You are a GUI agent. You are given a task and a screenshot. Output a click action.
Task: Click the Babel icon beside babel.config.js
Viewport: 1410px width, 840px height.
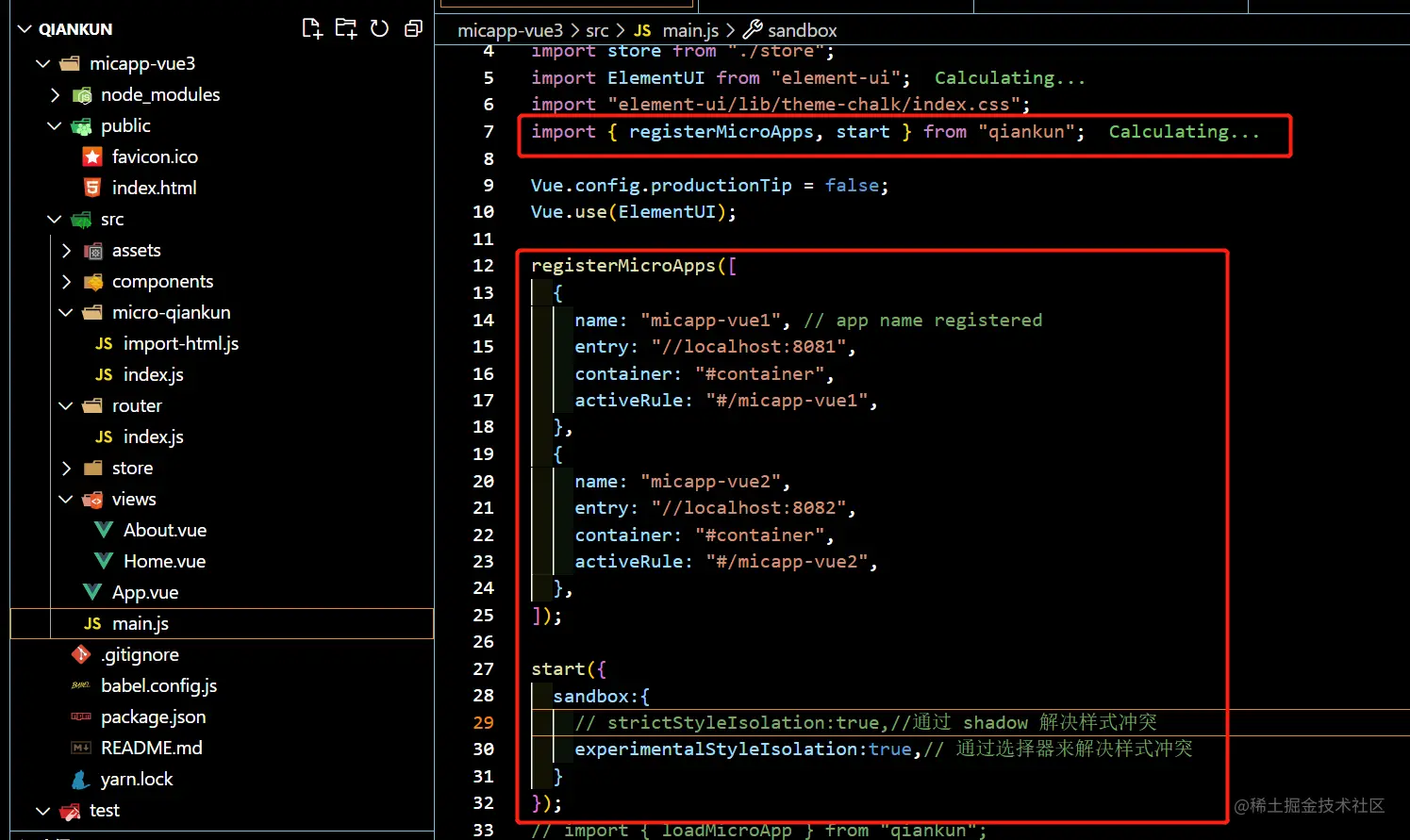coord(81,685)
